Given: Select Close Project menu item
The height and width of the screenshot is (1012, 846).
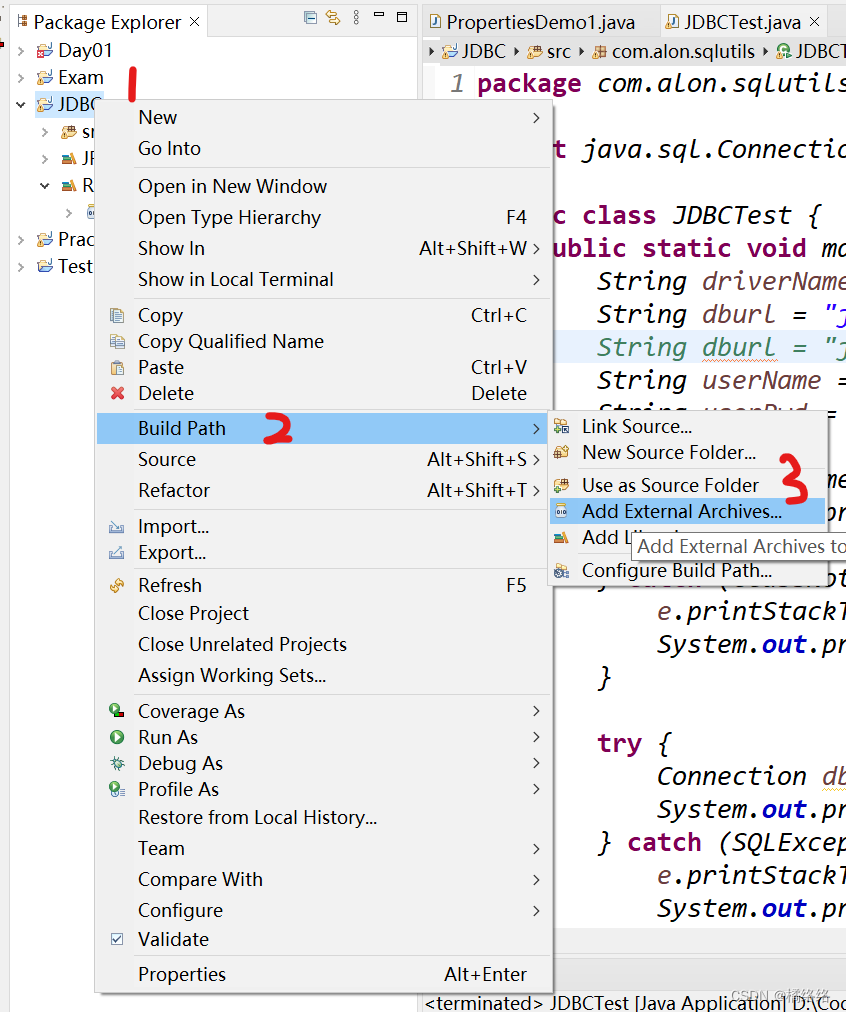Looking at the screenshot, I should [x=323, y=613].
